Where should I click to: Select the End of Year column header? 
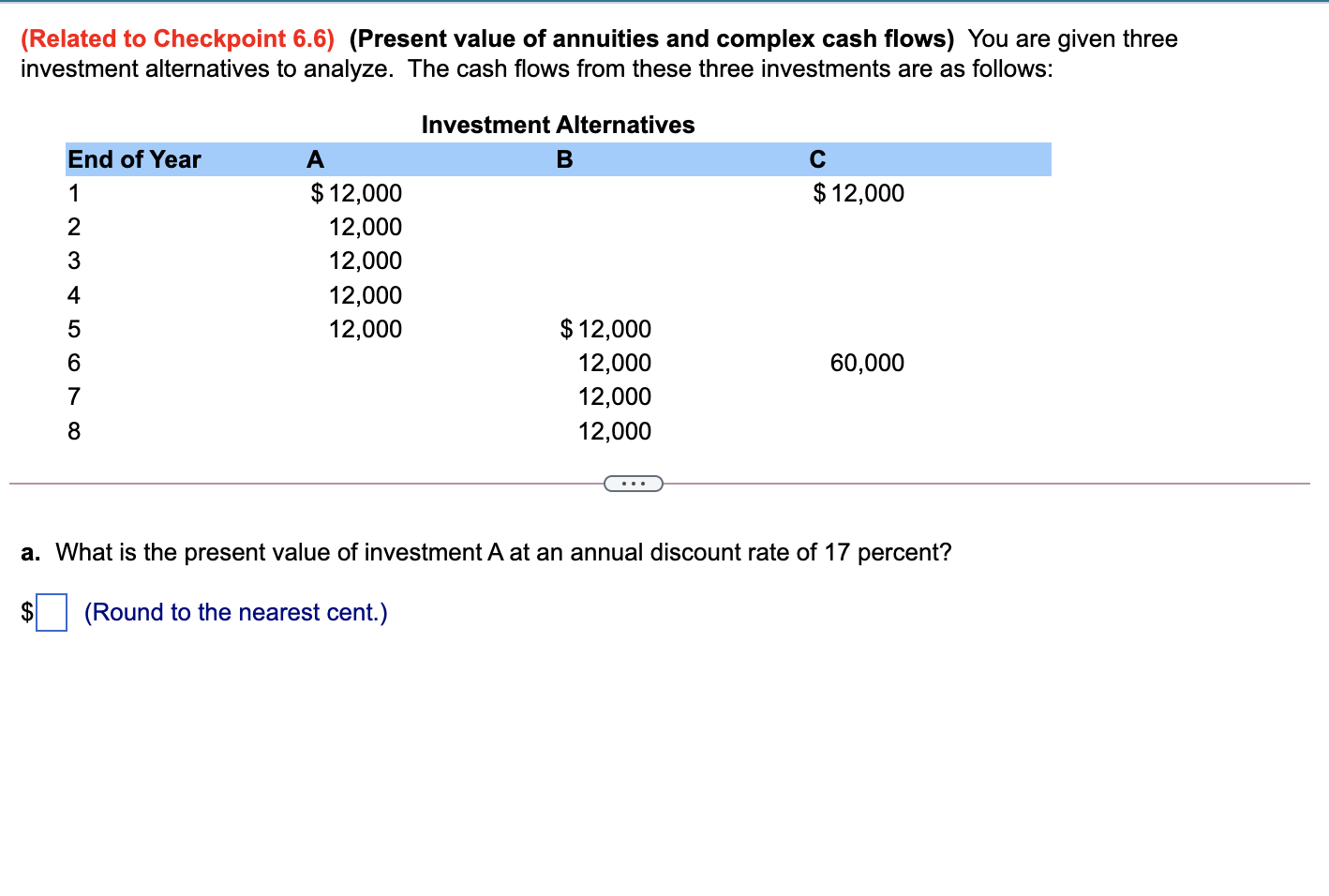click(134, 159)
